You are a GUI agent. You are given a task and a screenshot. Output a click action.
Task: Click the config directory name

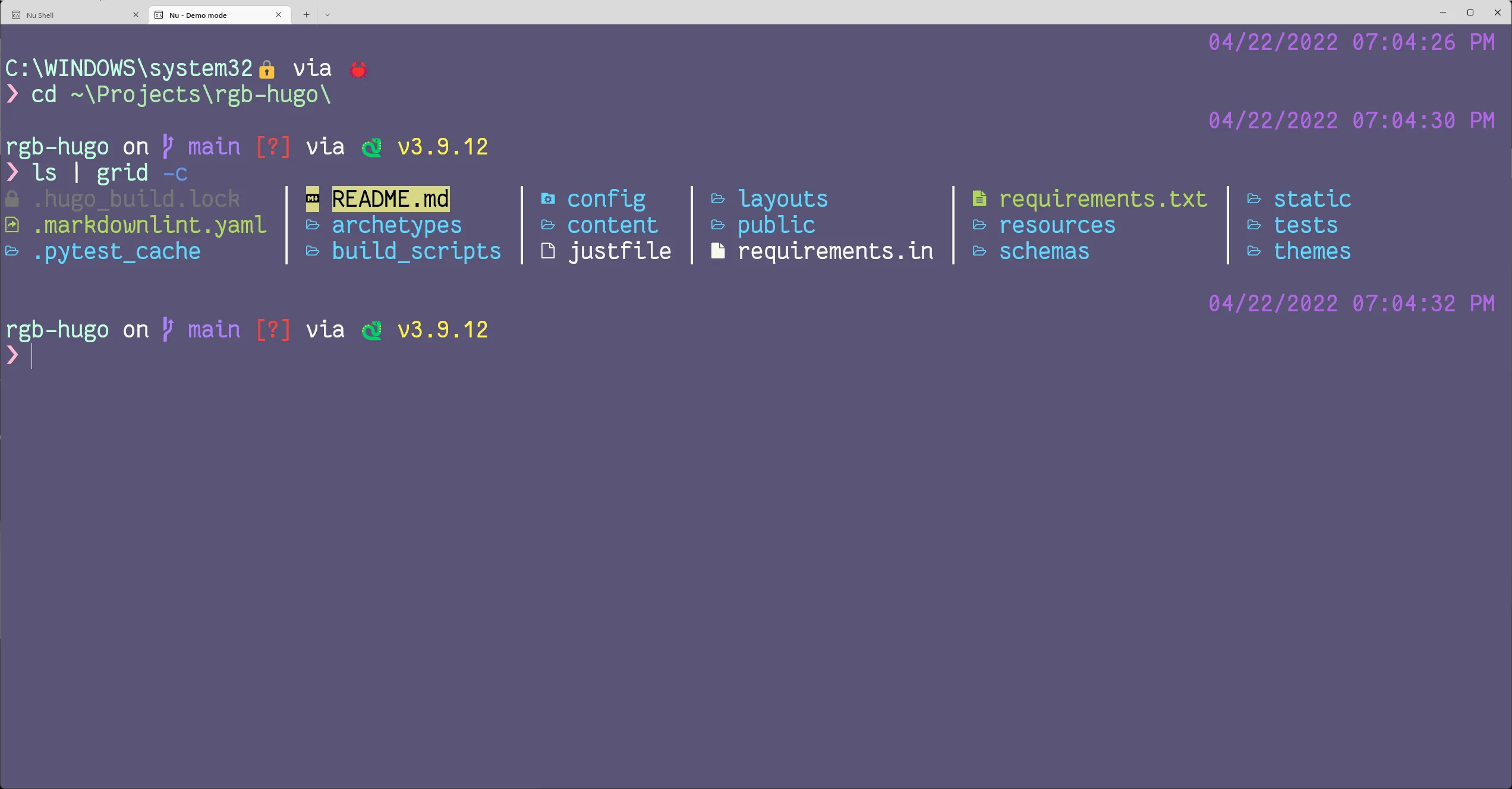point(606,199)
